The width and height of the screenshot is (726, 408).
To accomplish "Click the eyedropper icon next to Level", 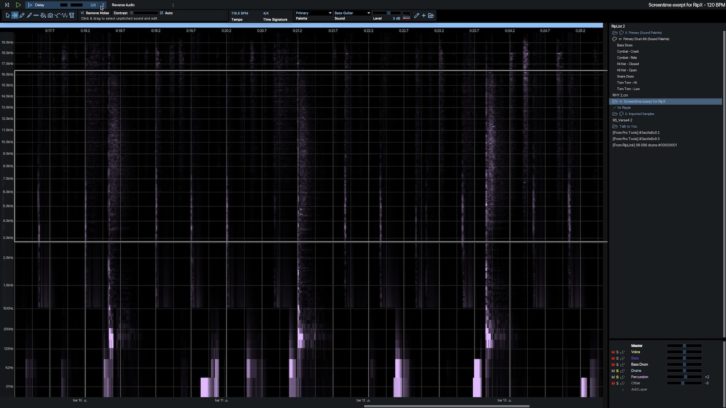I will point(417,16).
